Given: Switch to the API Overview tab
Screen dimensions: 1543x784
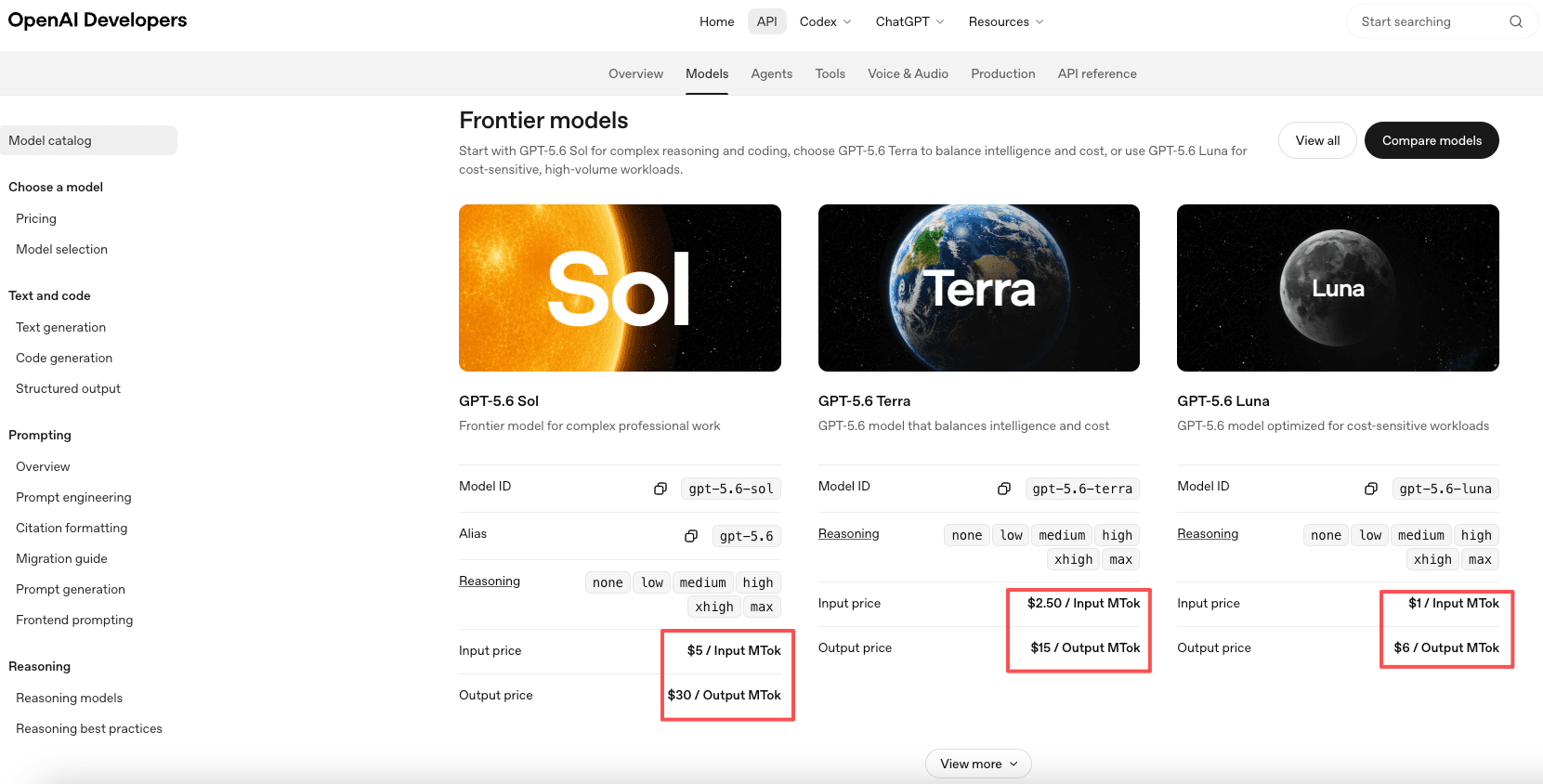Looking at the screenshot, I should (635, 73).
